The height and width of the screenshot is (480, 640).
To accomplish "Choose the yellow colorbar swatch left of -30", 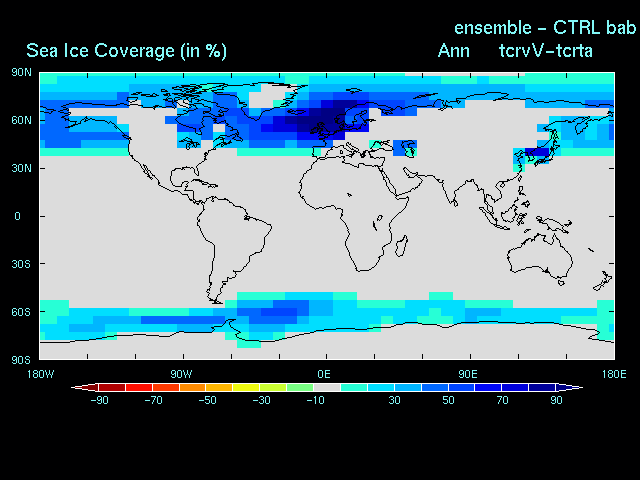I will pos(246,387).
